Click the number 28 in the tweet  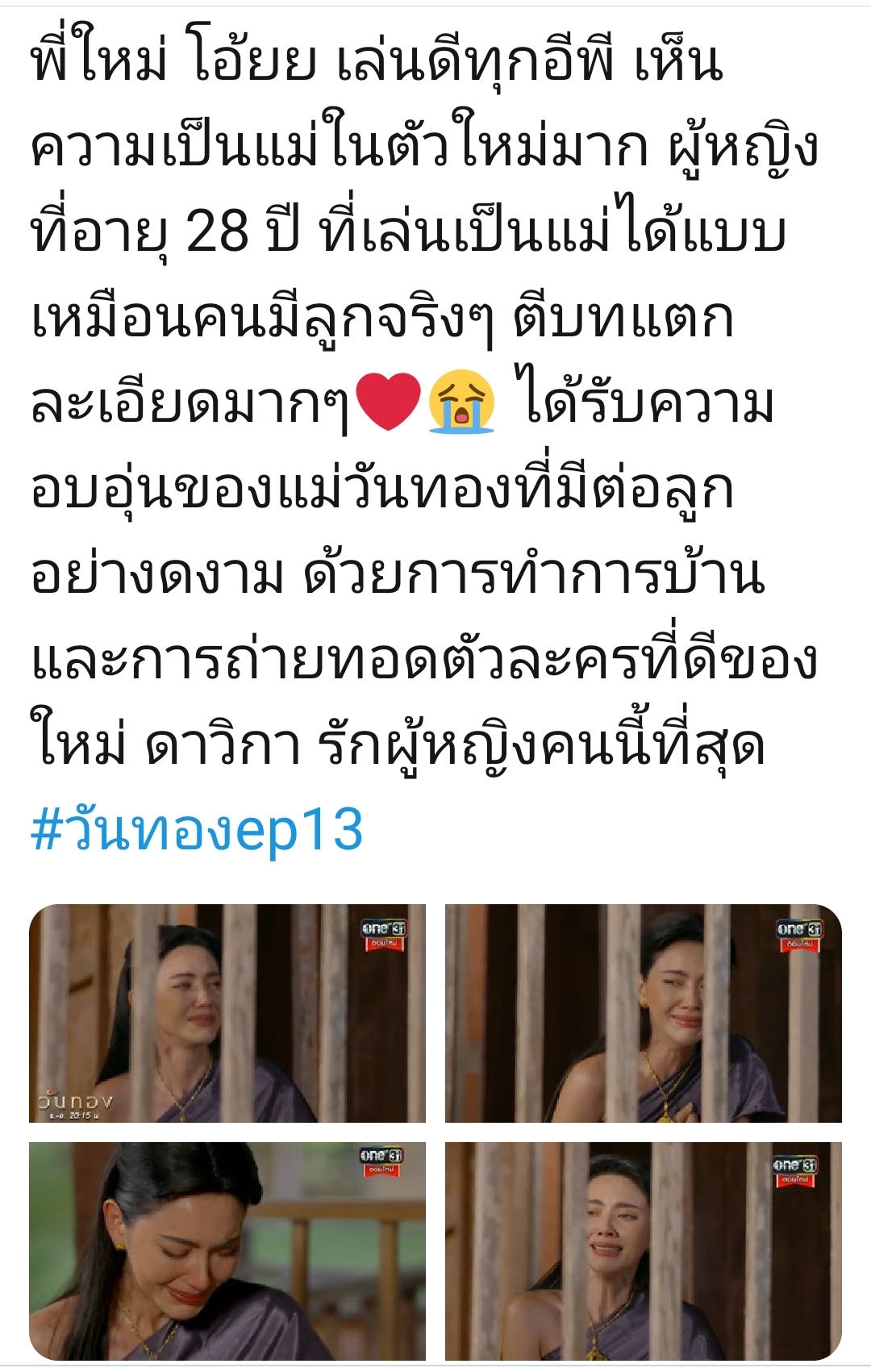(x=218, y=233)
